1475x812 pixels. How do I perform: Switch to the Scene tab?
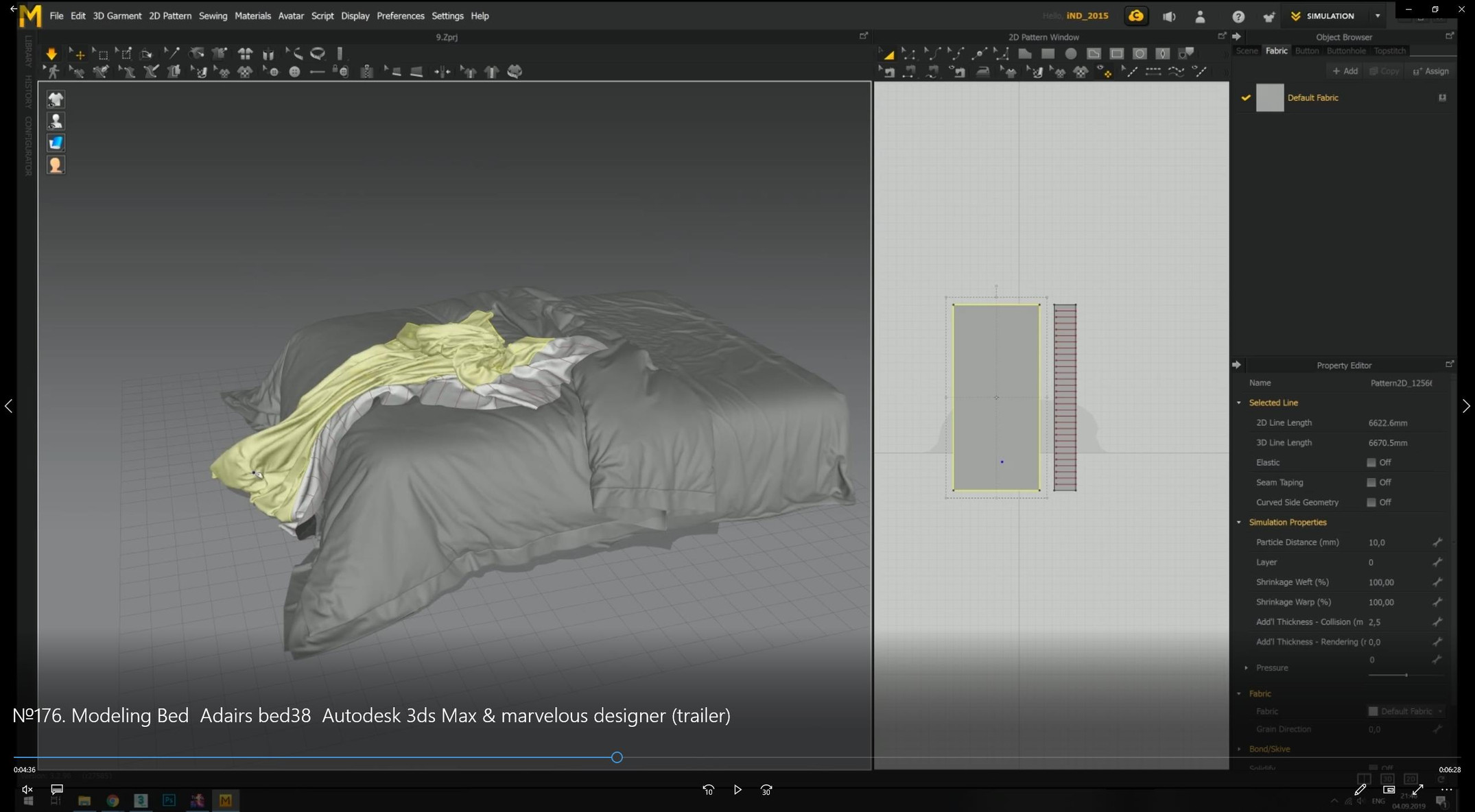coord(1247,51)
